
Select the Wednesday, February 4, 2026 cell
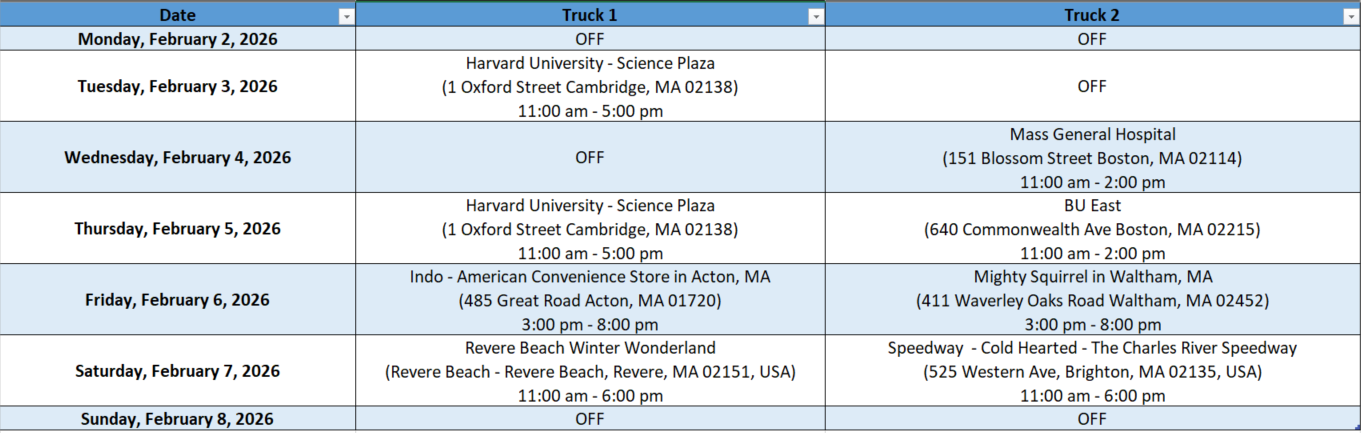click(x=178, y=157)
